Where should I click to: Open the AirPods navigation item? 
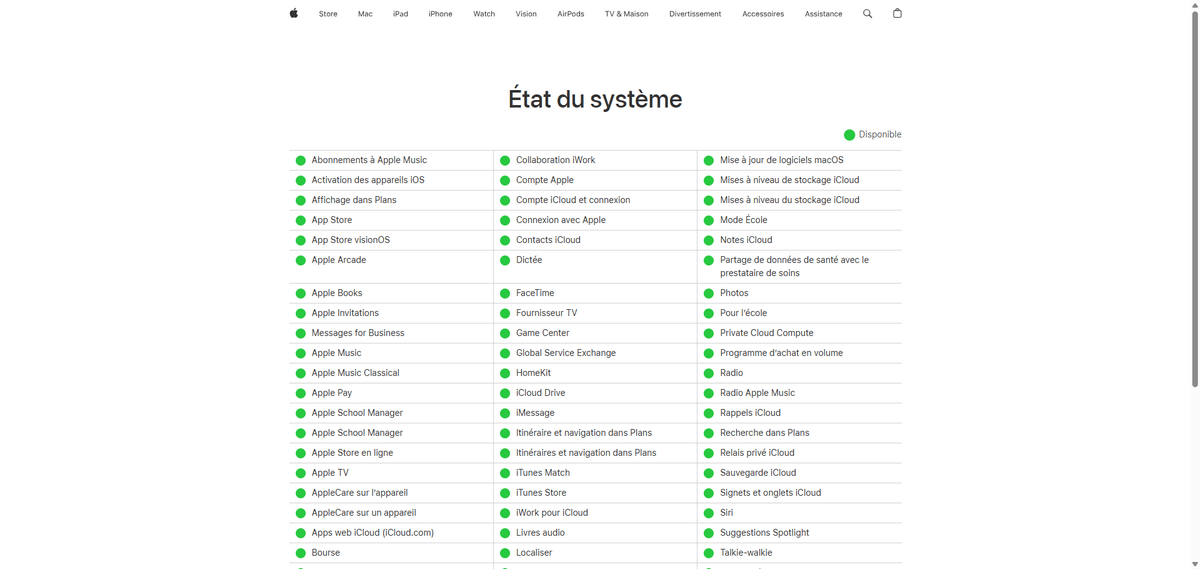tap(571, 14)
